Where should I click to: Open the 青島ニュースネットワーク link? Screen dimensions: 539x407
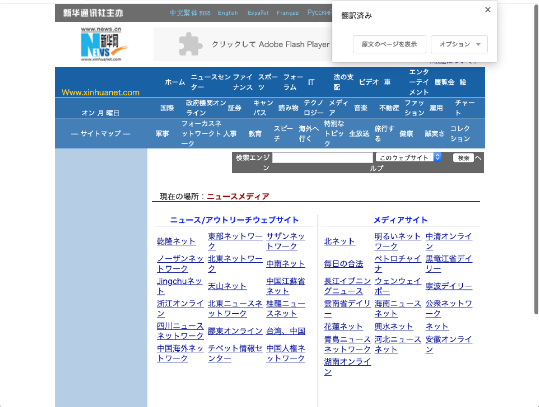[x=347, y=344]
